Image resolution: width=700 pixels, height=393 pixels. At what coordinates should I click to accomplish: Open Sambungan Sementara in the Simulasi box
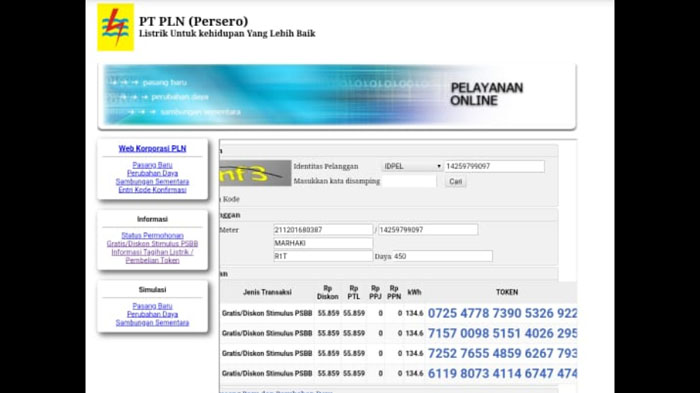tap(152, 322)
